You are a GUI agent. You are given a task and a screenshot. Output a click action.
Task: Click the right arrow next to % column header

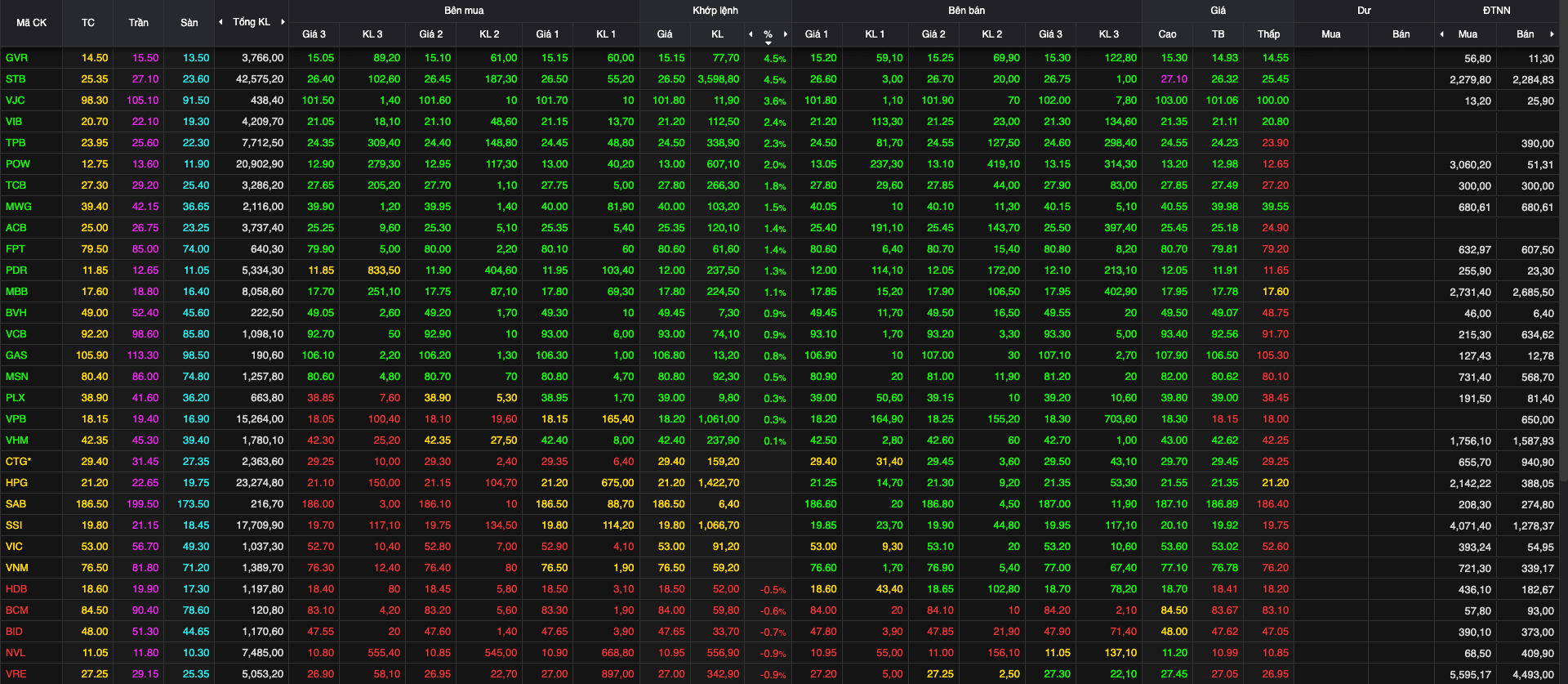[786, 34]
